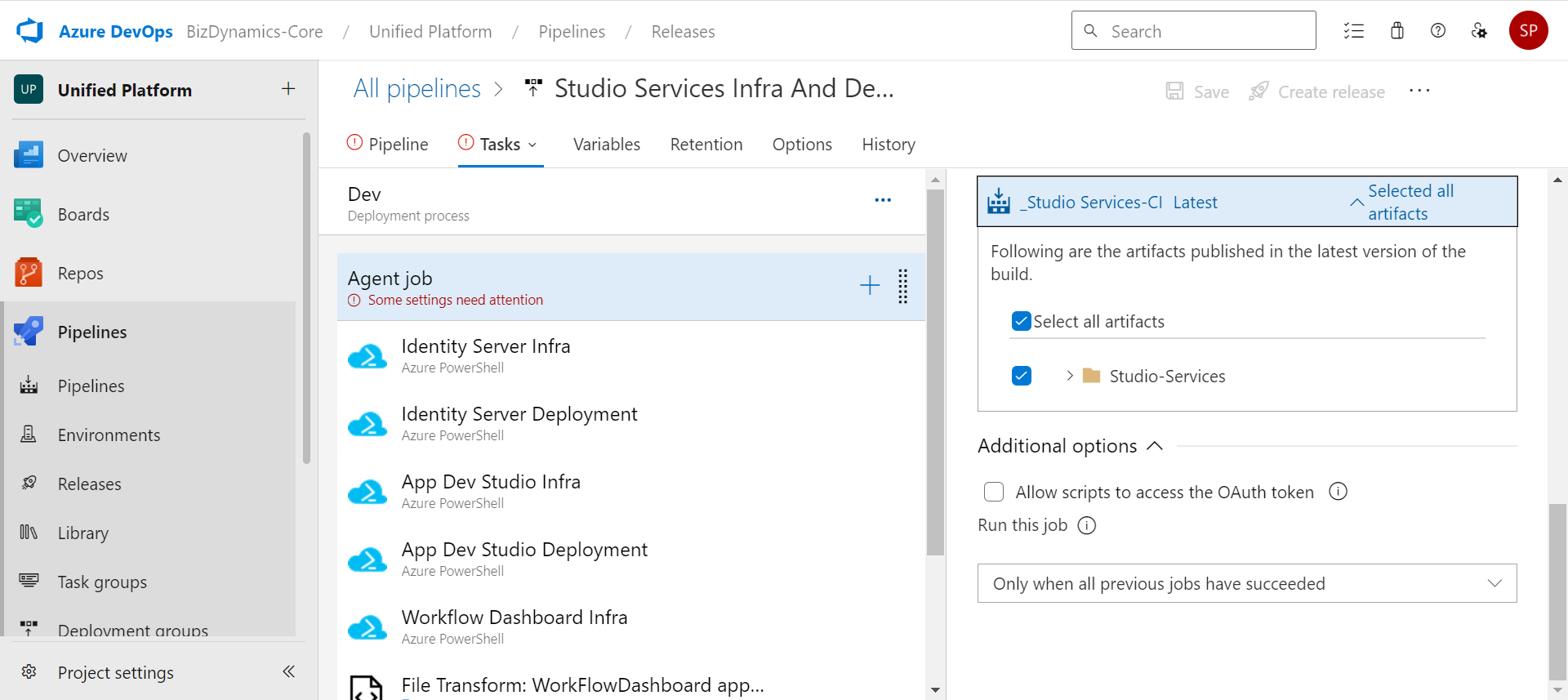1568x700 pixels.
Task: Focus the Search input field
Action: pos(1193,31)
